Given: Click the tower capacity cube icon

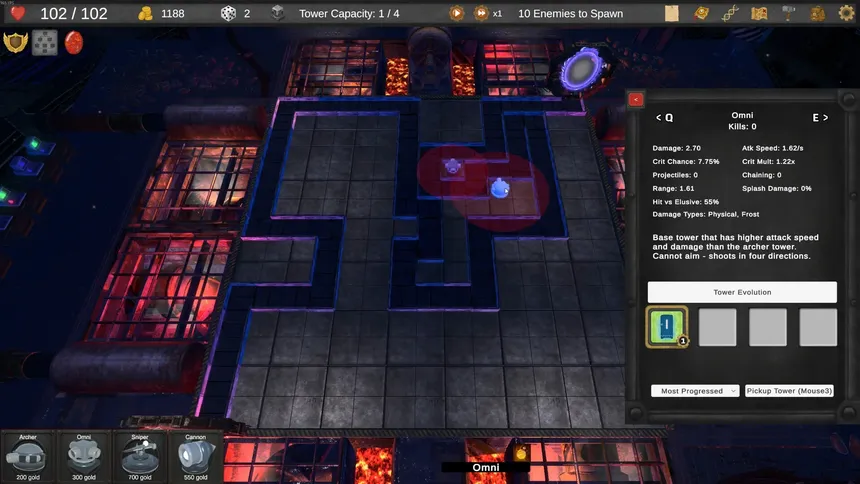Looking at the screenshot, I should [278, 13].
